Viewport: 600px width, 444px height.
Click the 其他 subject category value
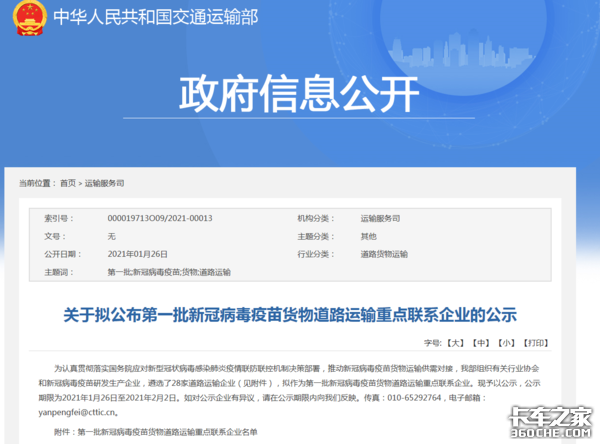pos(368,236)
